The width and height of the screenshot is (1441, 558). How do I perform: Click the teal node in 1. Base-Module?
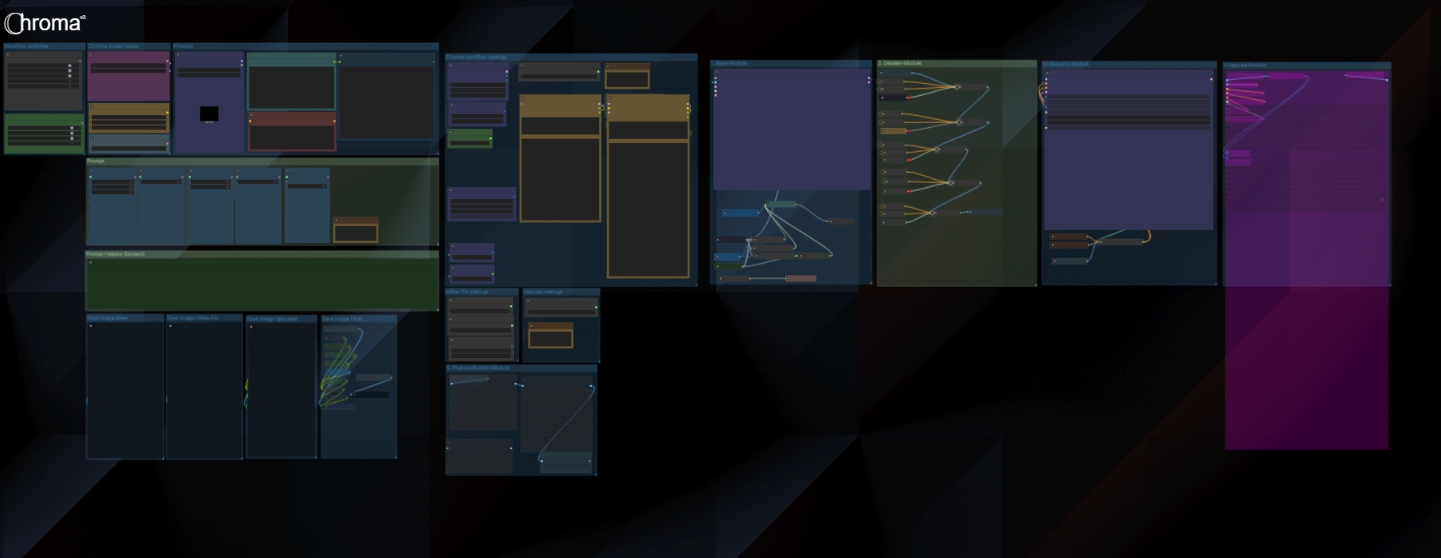tap(782, 204)
